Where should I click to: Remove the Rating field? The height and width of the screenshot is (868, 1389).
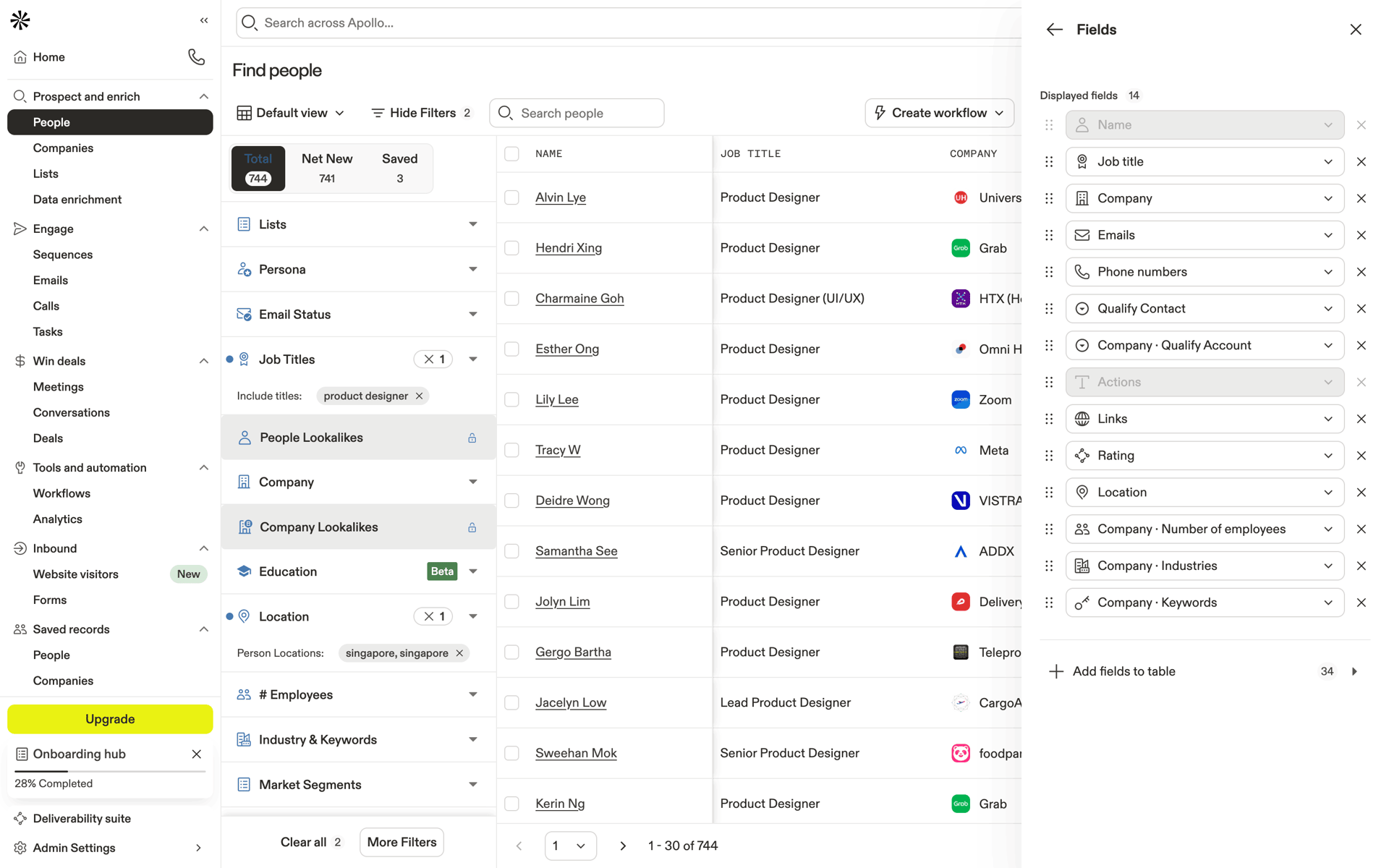pos(1361,456)
